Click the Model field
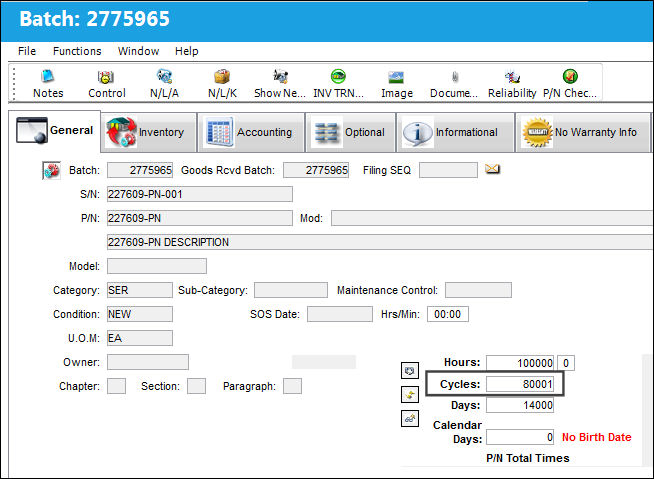Viewport: 654px width, 479px height. 157,266
